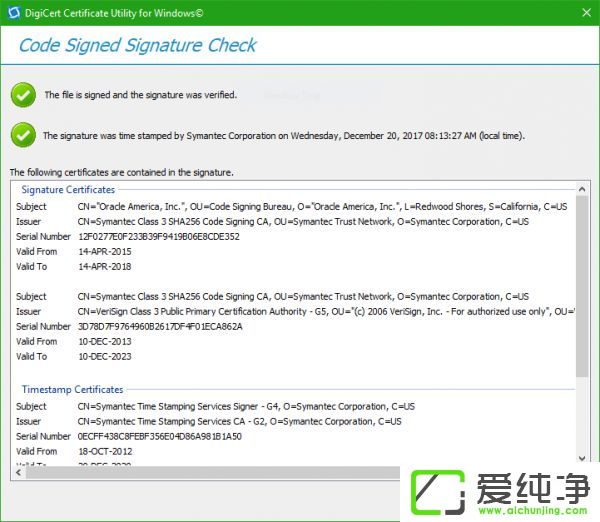Click the Valid To date 14-APR-2018
Image resolution: width=600 pixels, height=522 pixels.
click(x=104, y=267)
